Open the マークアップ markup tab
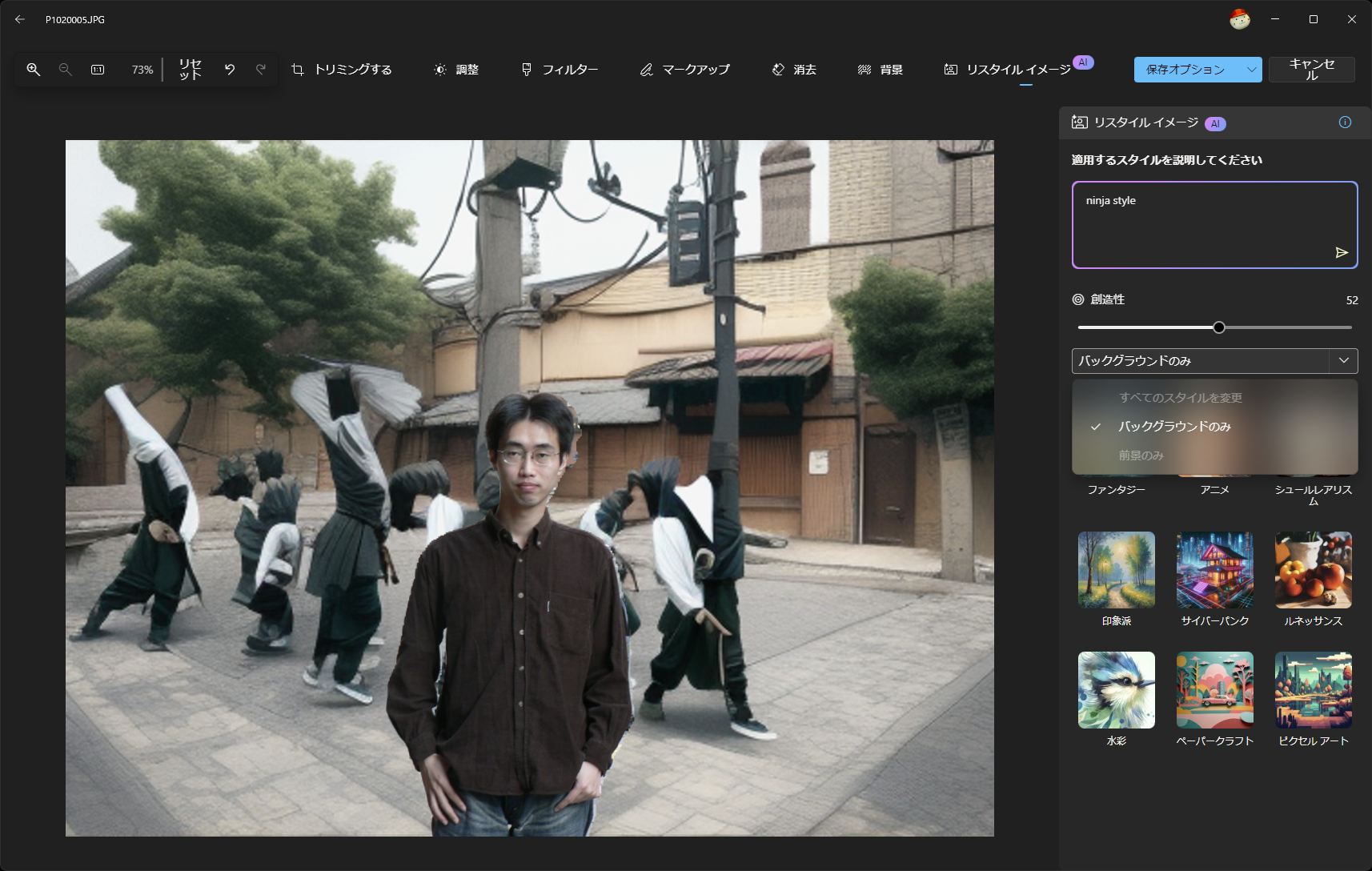The width and height of the screenshot is (1372, 871). (x=685, y=70)
